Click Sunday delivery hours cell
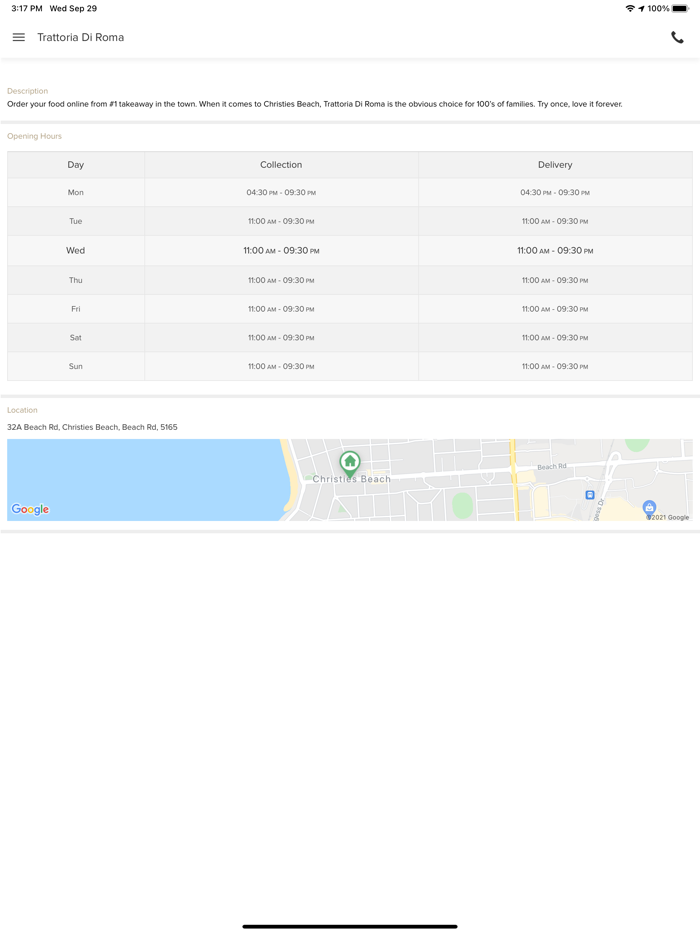 tap(555, 366)
